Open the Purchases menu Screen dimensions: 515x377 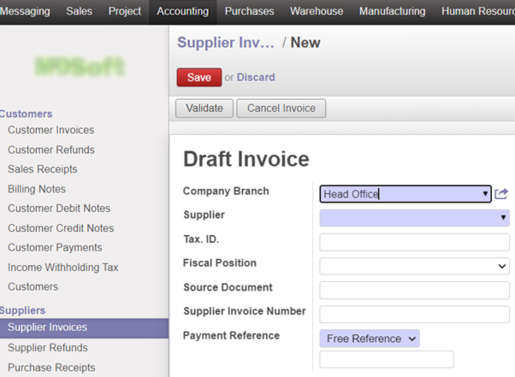click(249, 11)
